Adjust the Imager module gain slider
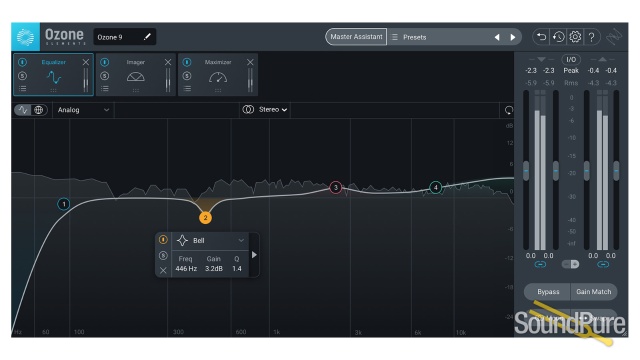This screenshot has width=640, height=360. coord(168,80)
